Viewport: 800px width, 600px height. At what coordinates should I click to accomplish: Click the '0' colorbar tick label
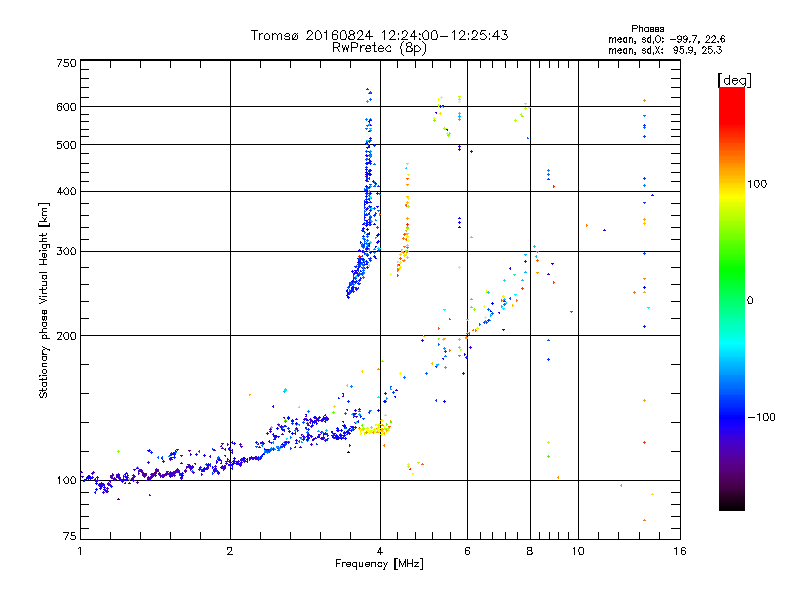pyautogui.click(x=750, y=300)
